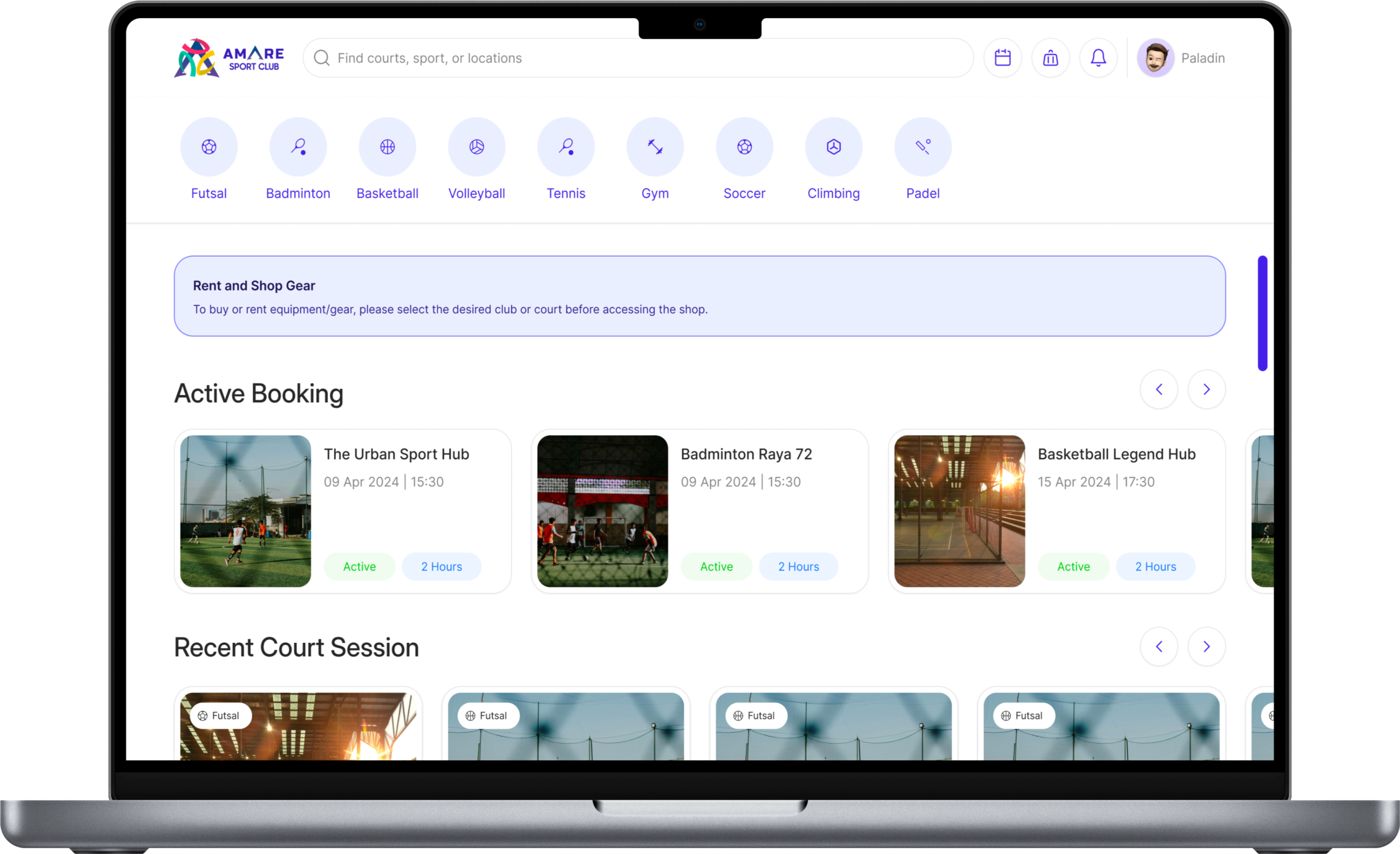Image resolution: width=1400 pixels, height=854 pixels.
Task: Click Active badge on Urban Sport Hub
Action: pos(359,566)
